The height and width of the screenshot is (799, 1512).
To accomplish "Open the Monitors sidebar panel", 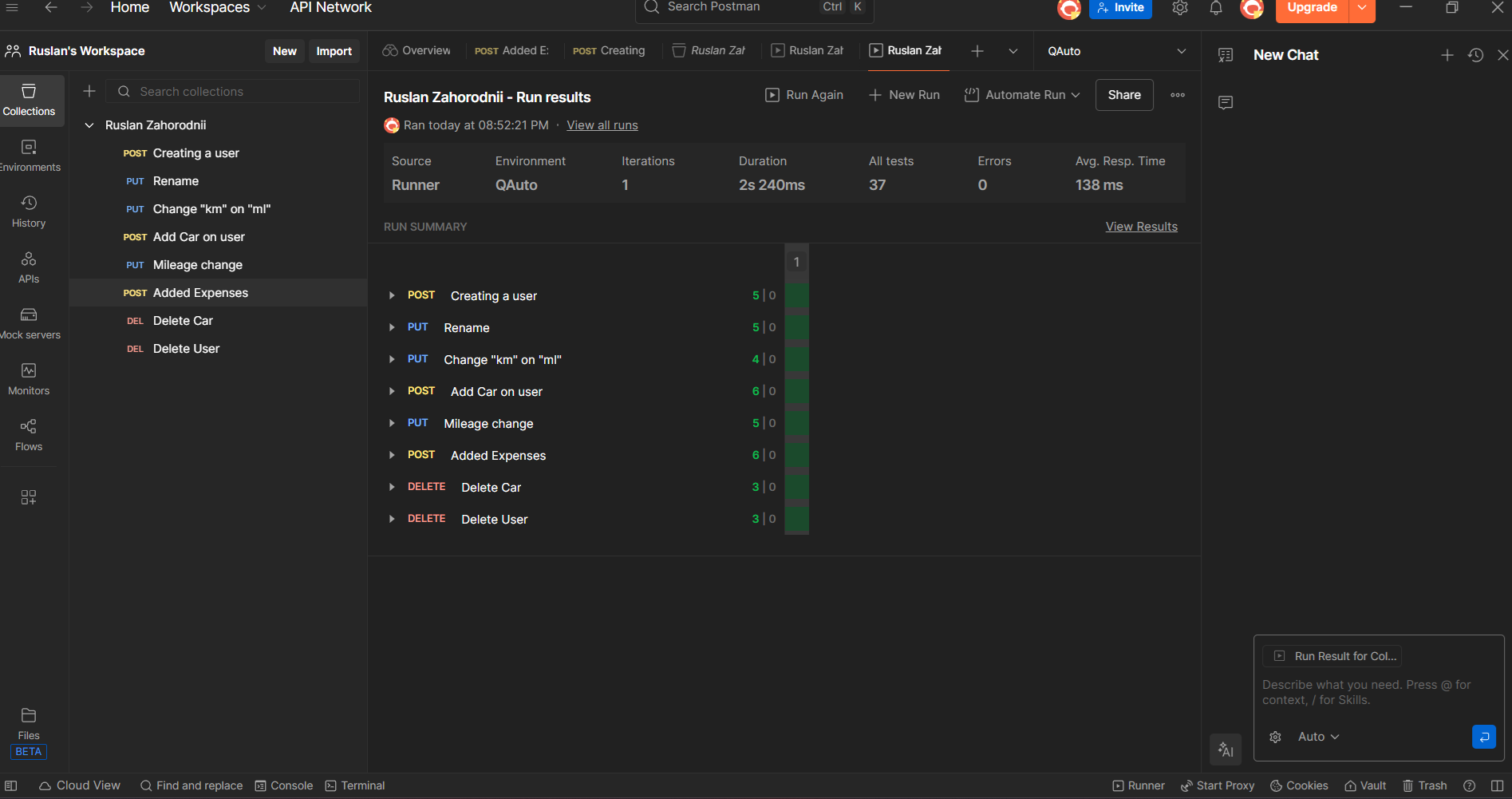I will (x=29, y=379).
